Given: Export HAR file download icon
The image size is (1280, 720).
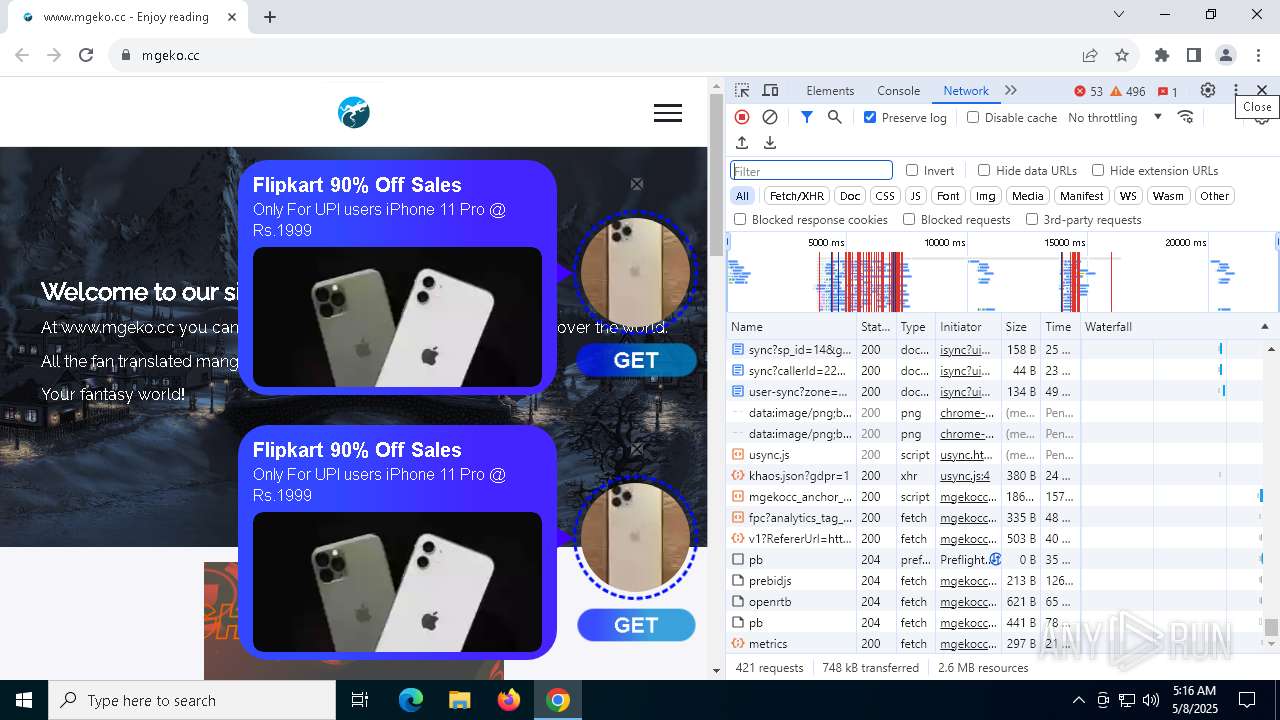Looking at the screenshot, I should 770,143.
